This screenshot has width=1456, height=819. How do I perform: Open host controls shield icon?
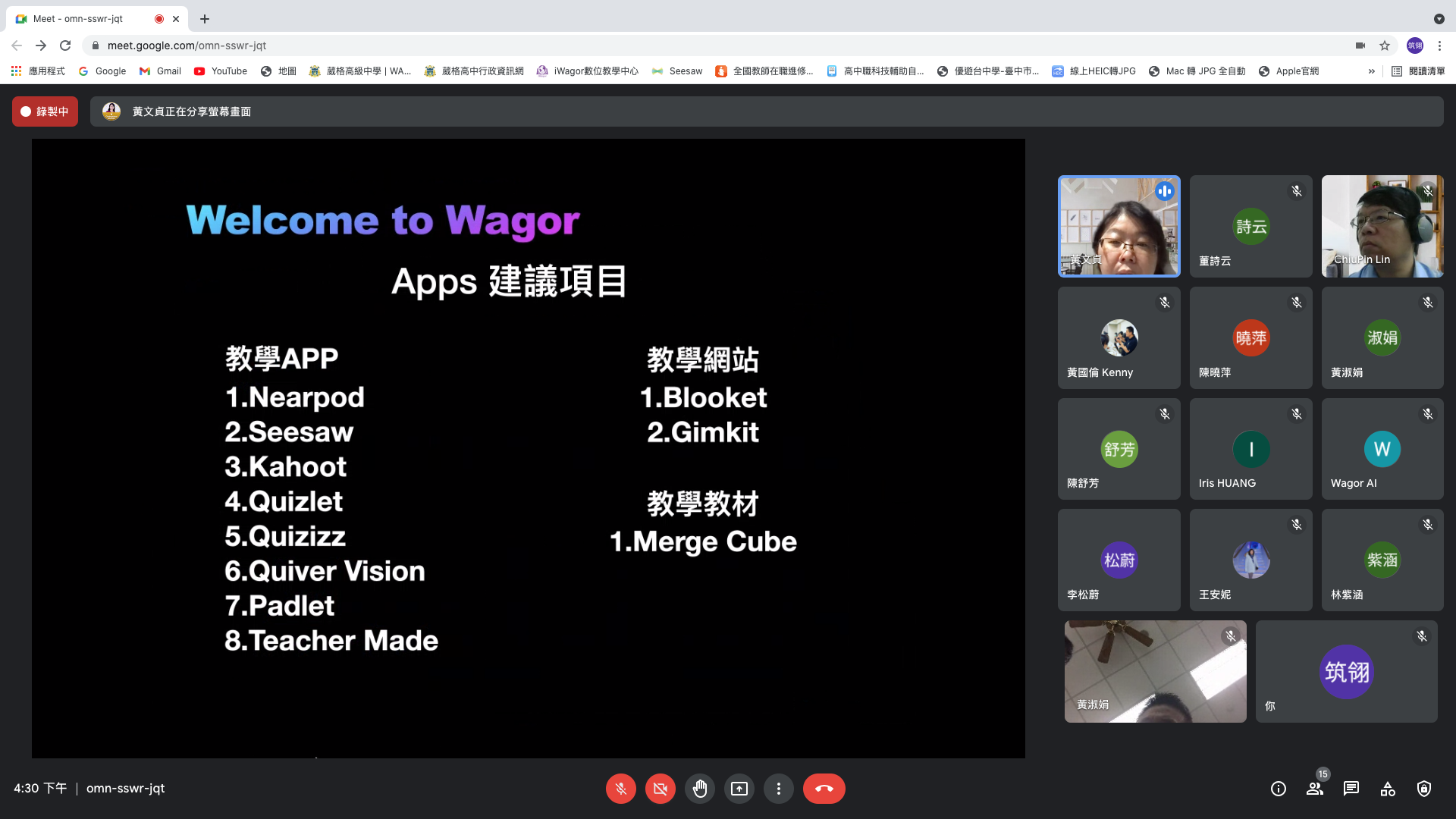click(1424, 789)
